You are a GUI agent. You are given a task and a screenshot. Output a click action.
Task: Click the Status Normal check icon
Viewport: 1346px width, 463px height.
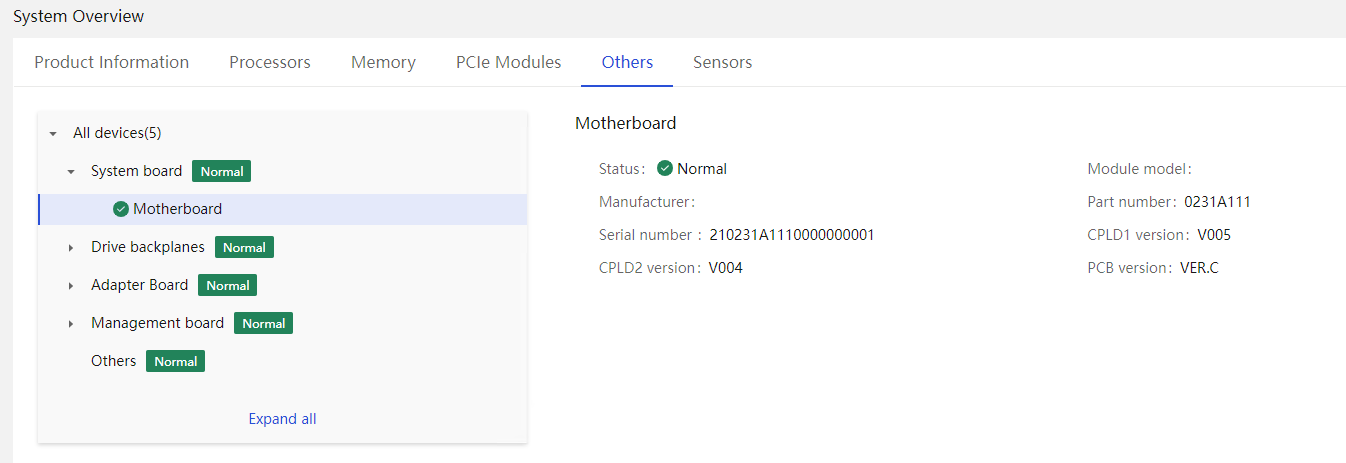[665, 168]
